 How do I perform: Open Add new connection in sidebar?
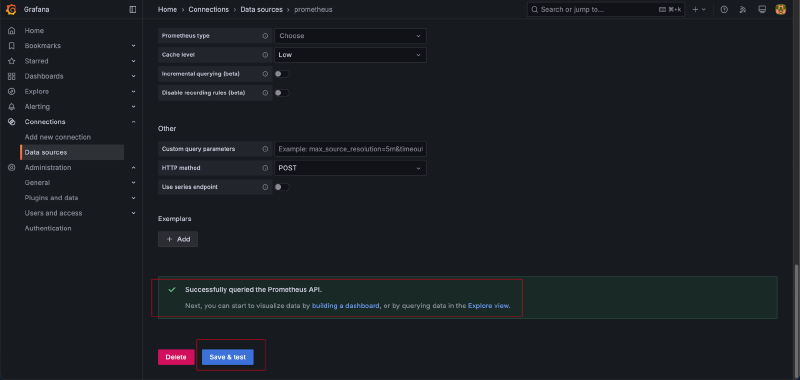pos(58,137)
